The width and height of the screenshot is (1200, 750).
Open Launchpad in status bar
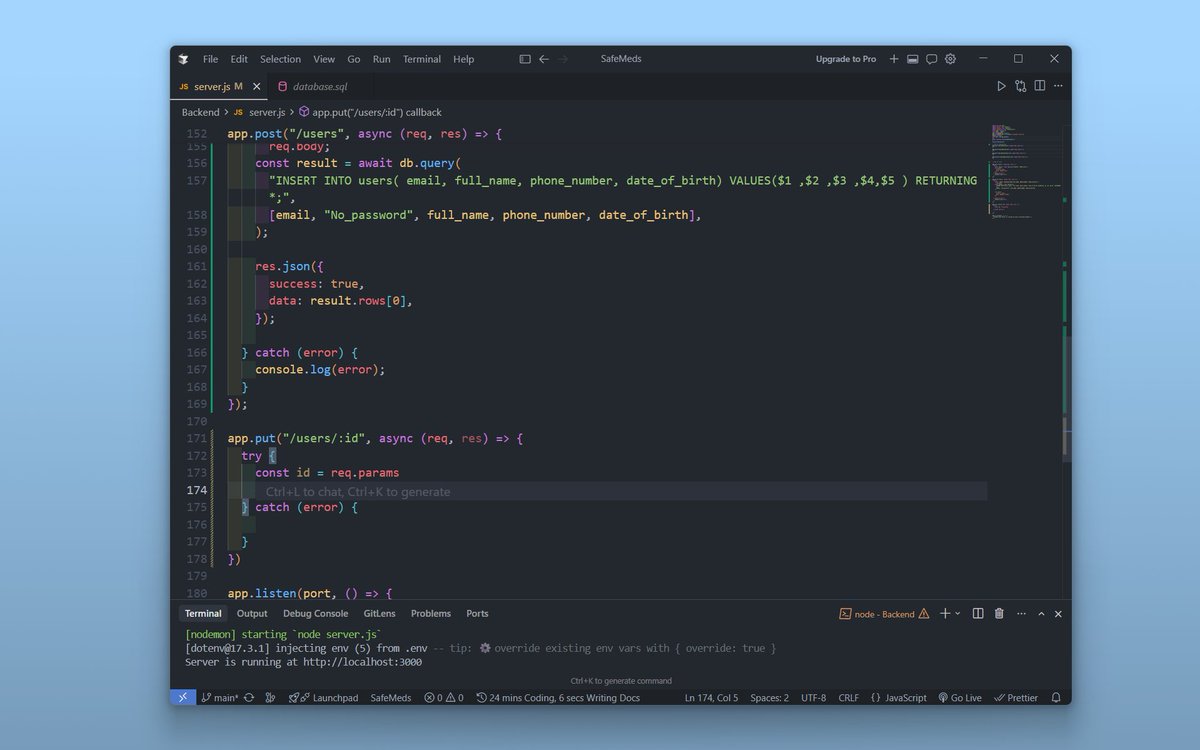click(x=323, y=697)
